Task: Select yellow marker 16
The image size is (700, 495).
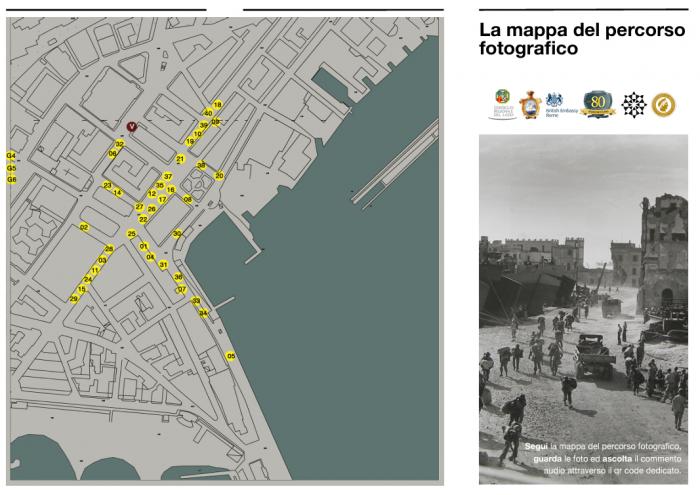Action: click(171, 190)
